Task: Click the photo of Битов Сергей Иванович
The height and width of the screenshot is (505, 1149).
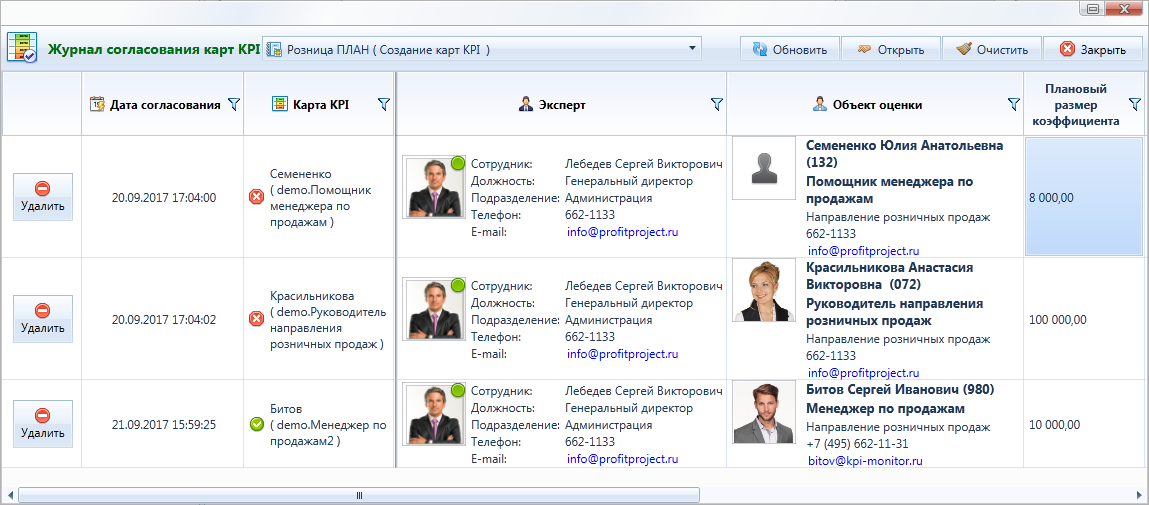Action: click(x=764, y=413)
